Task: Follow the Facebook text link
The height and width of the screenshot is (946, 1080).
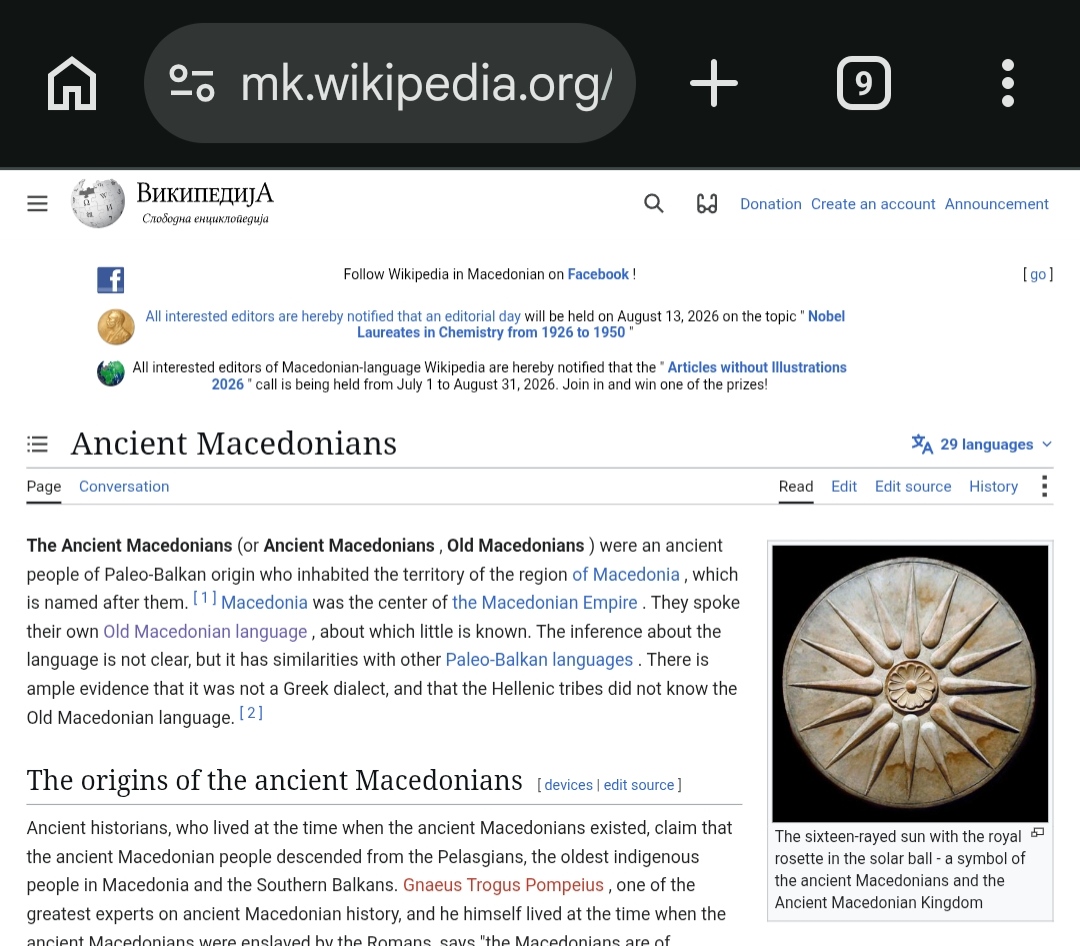Action: tap(598, 274)
